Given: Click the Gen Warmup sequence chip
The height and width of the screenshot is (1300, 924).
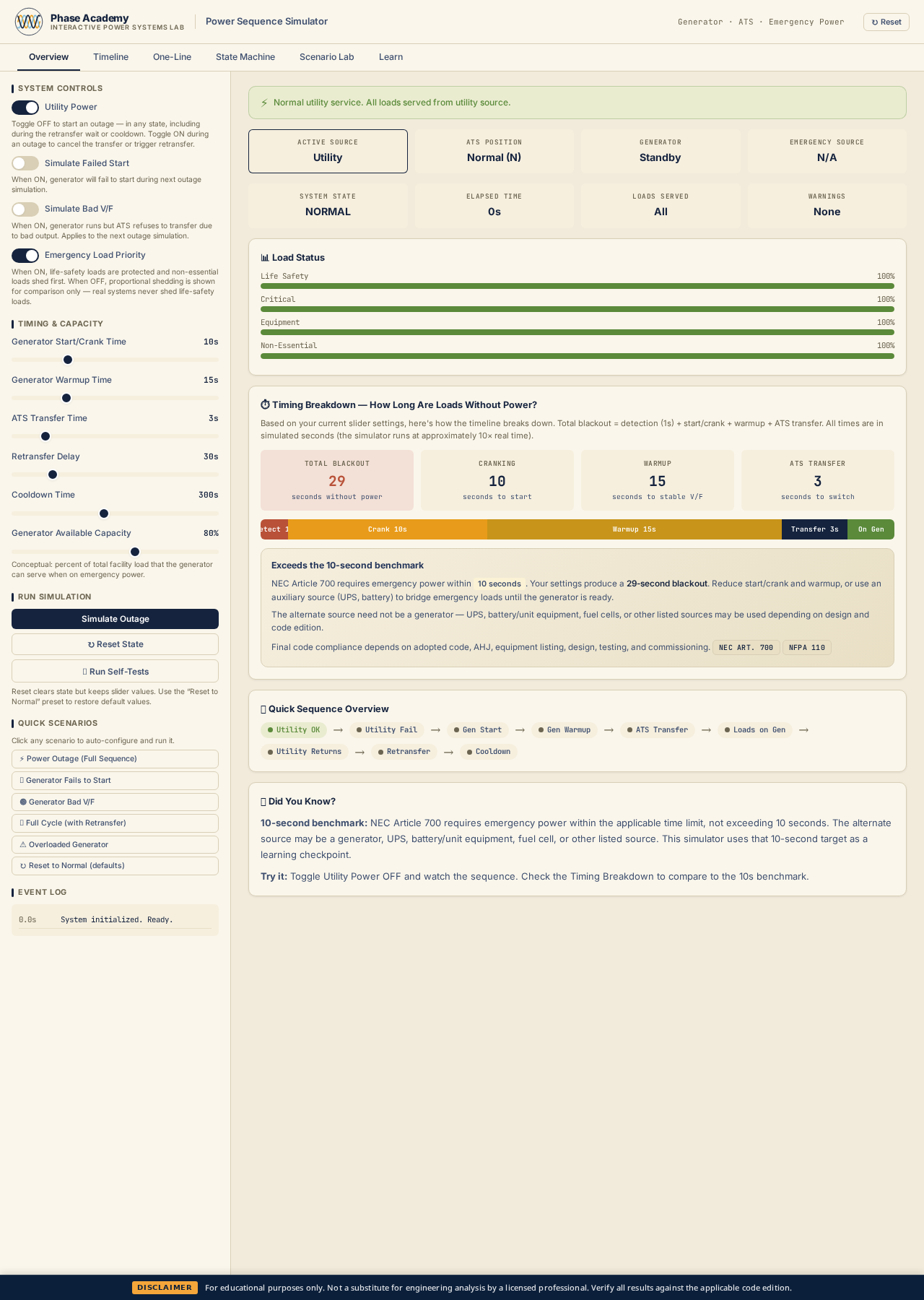Looking at the screenshot, I should tap(565, 730).
